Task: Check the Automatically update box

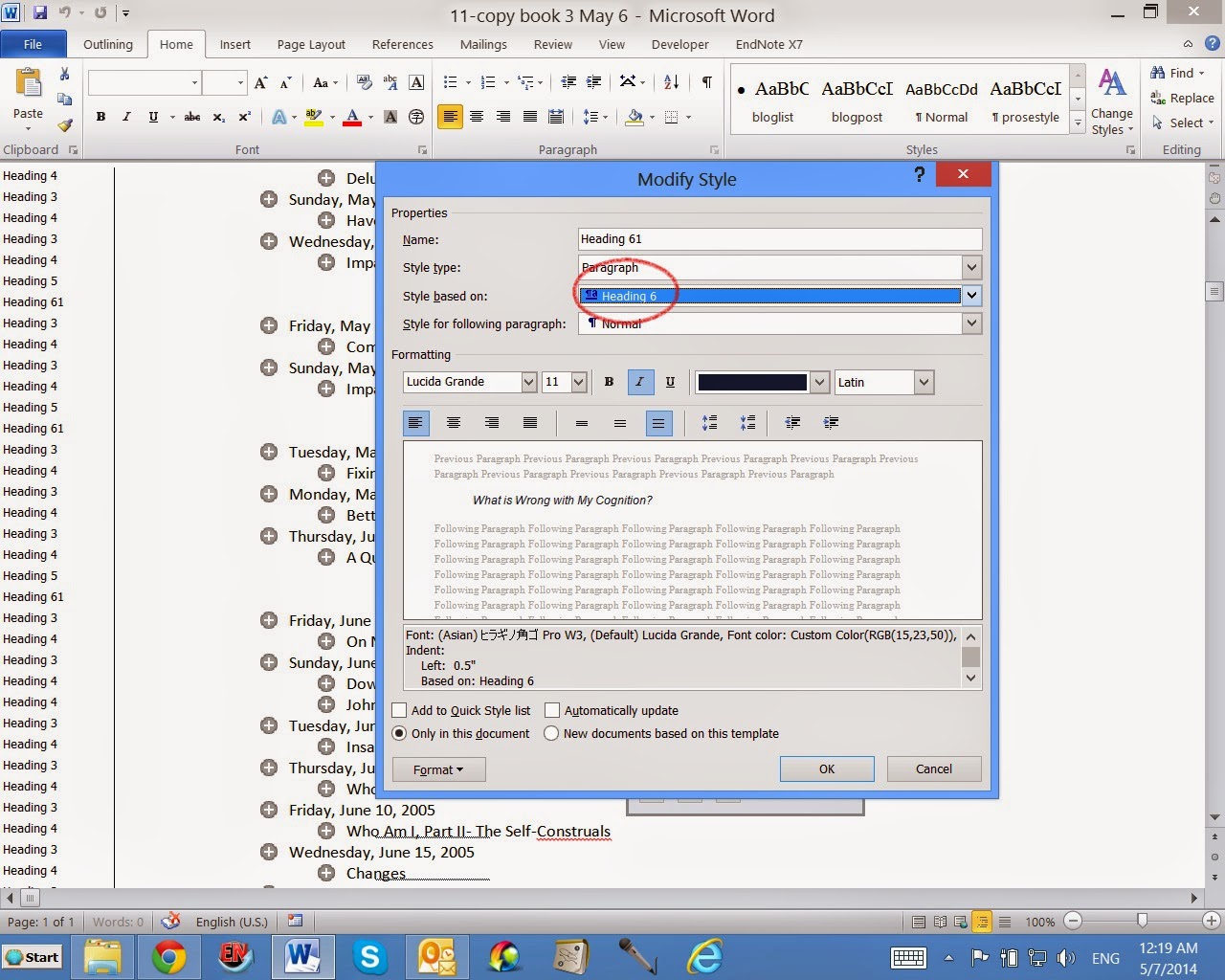Action: point(552,710)
